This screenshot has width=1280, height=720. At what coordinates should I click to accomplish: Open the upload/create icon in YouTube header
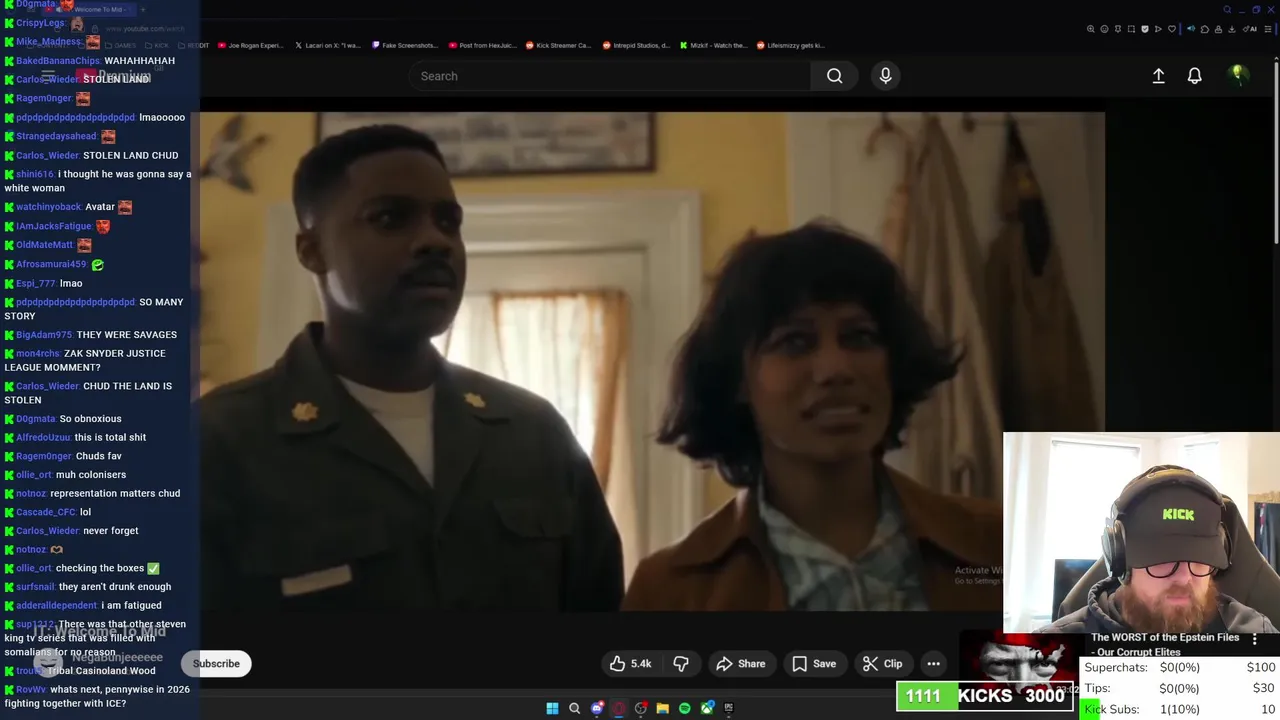pos(1158,76)
